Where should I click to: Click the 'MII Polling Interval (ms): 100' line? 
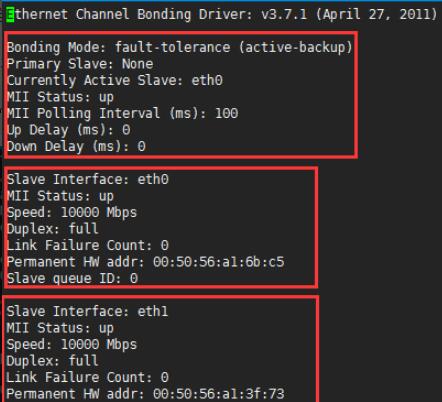coord(122,113)
